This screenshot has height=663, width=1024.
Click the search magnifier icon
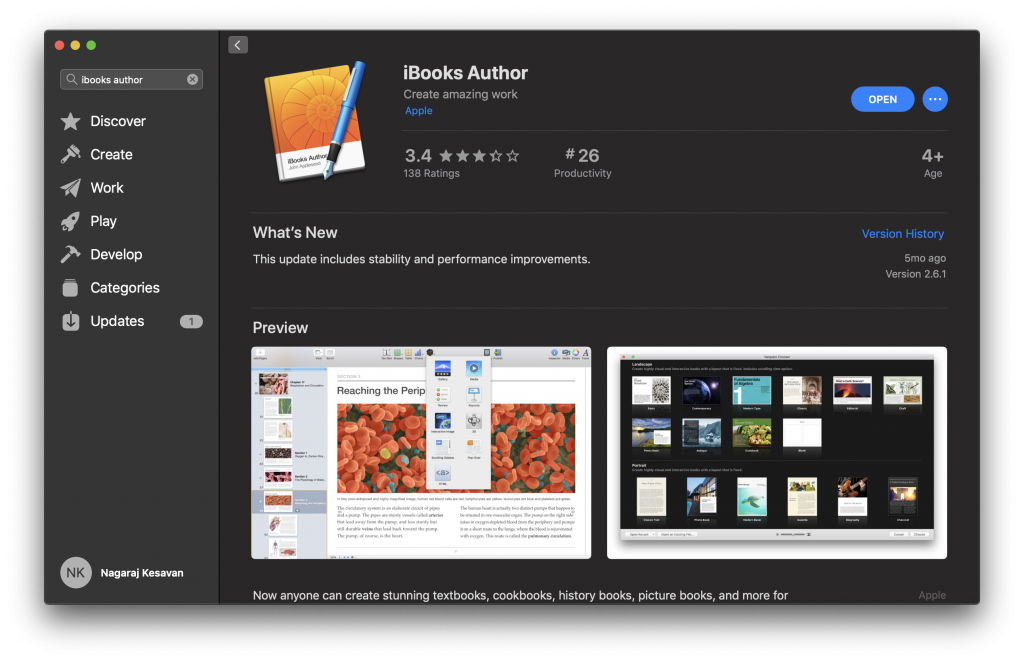tap(71, 80)
